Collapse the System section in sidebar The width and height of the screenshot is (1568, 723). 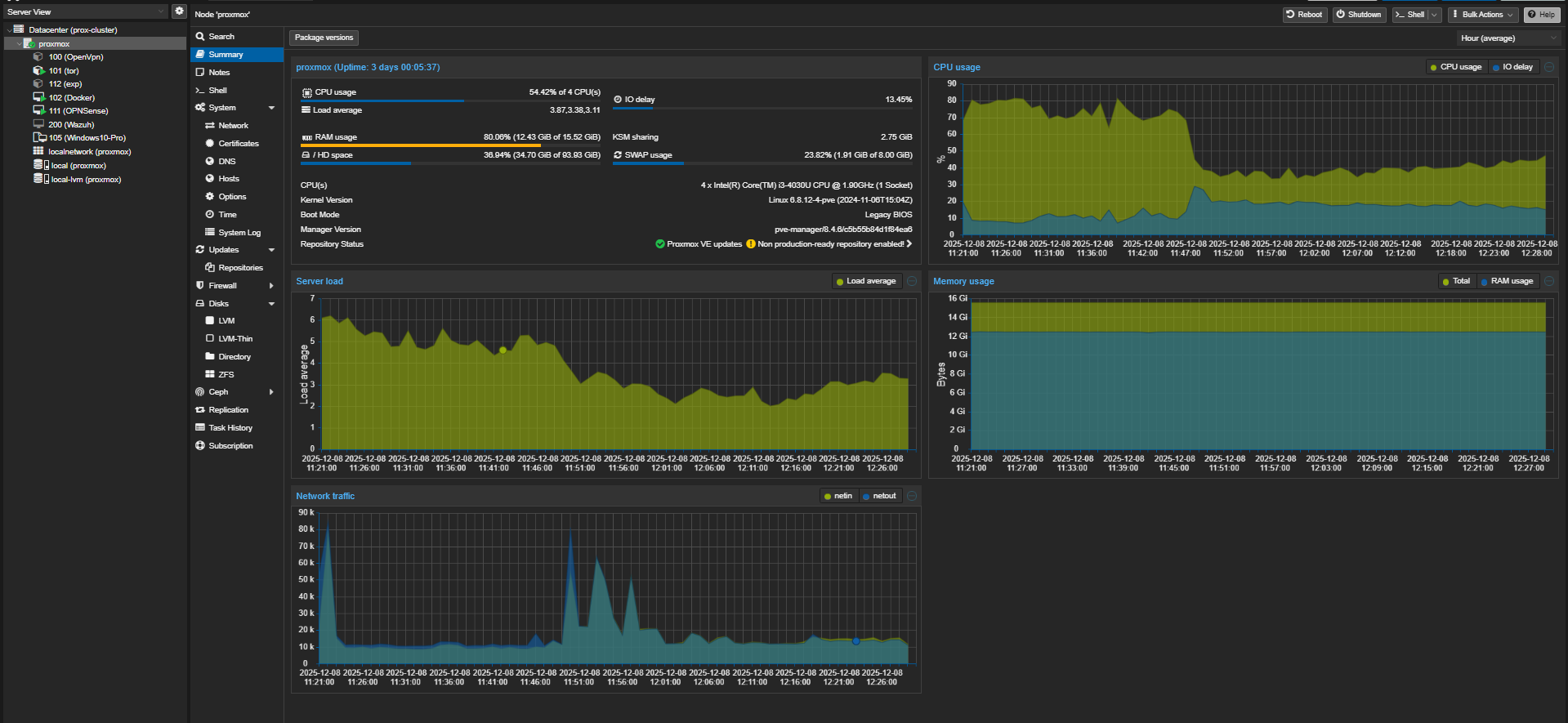point(271,108)
